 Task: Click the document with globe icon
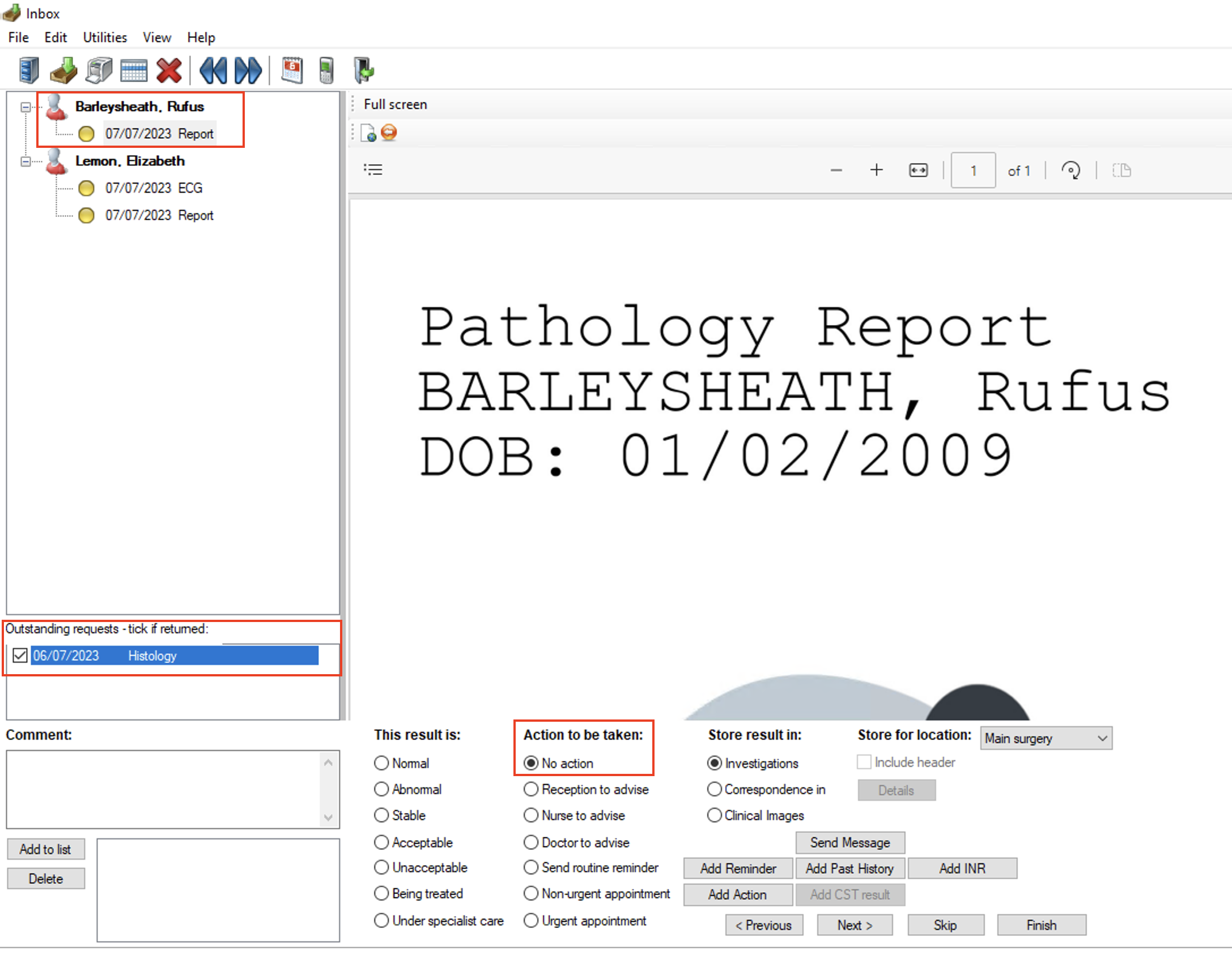[x=368, y=133]
